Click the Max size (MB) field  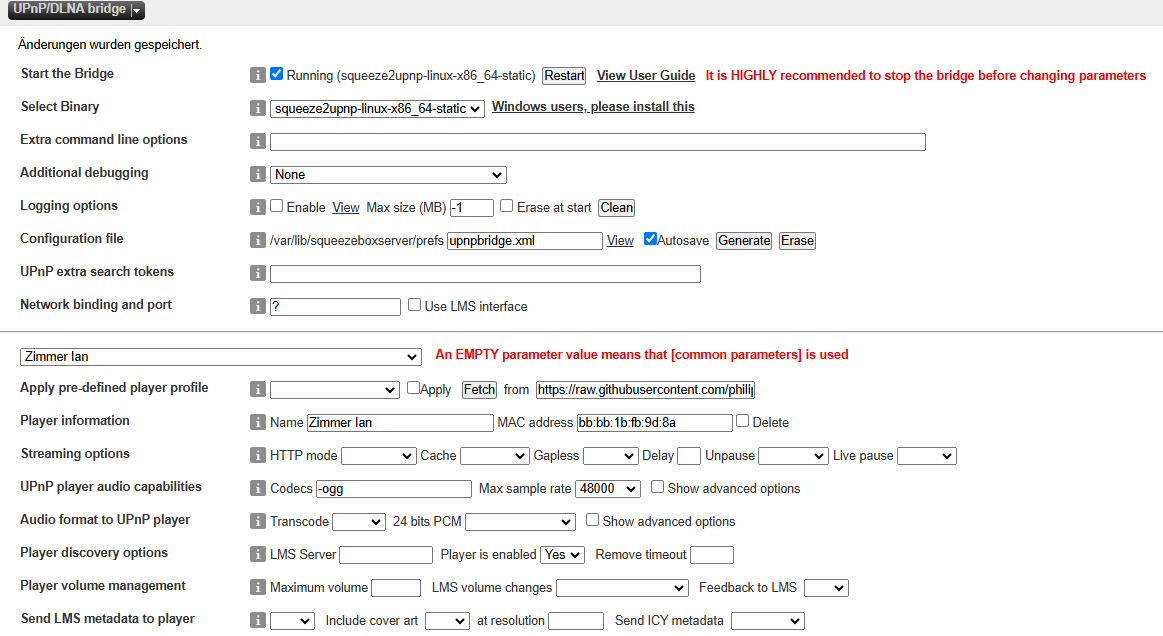pyautogui.click(x=472, y=208)
